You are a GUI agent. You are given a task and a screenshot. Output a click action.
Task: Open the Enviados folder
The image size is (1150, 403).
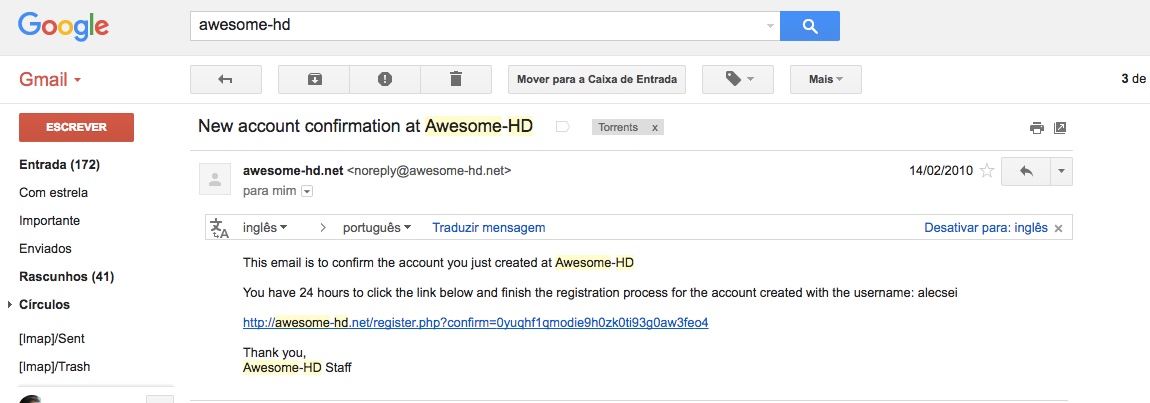(x=45, y=248)
